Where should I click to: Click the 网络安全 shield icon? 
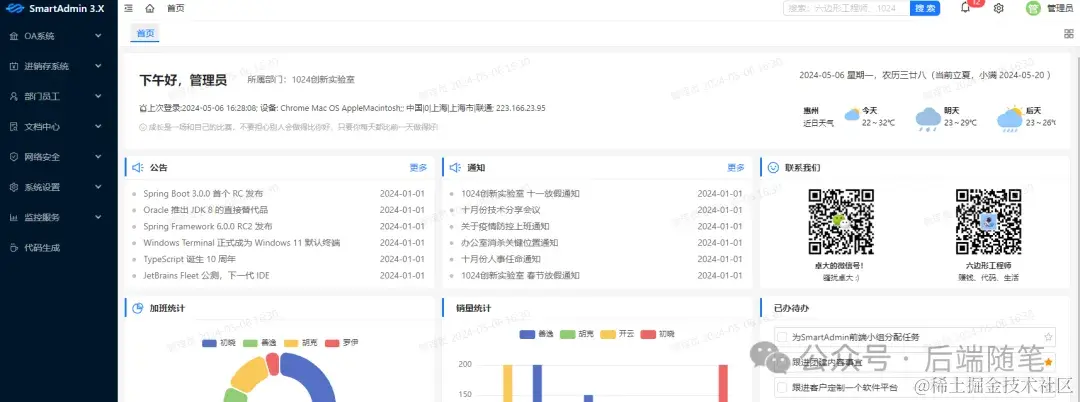14,156
